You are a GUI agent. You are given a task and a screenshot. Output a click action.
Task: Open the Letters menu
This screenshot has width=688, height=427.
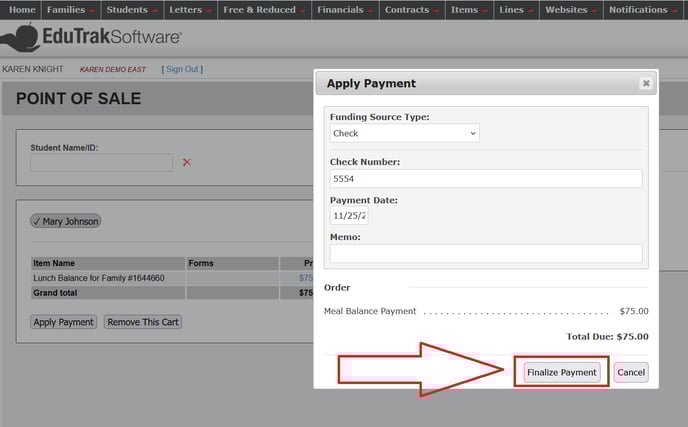coord(189,10)
